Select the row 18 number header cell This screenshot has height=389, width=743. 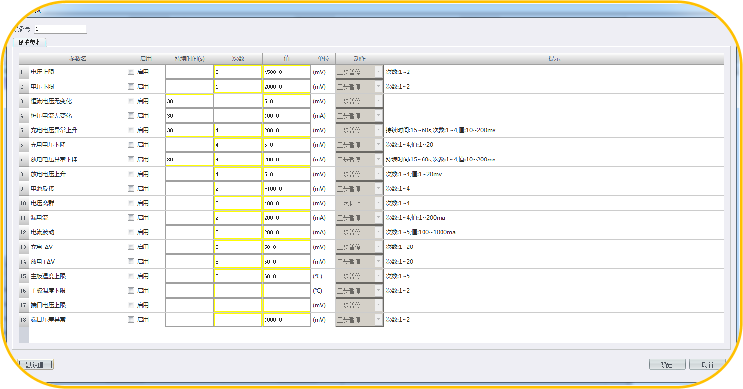point(24,320)
